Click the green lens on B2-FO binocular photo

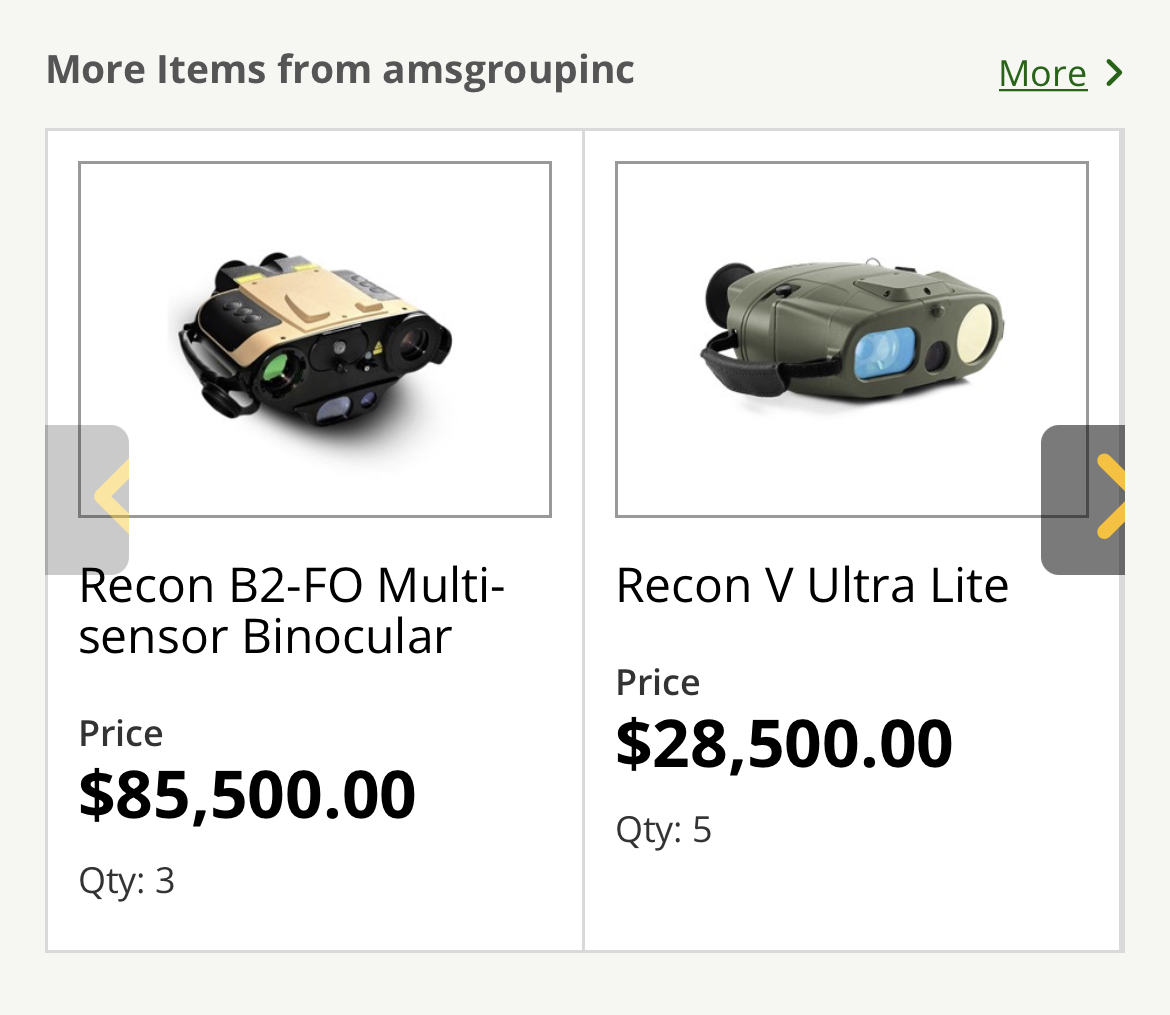coord(274,374)
